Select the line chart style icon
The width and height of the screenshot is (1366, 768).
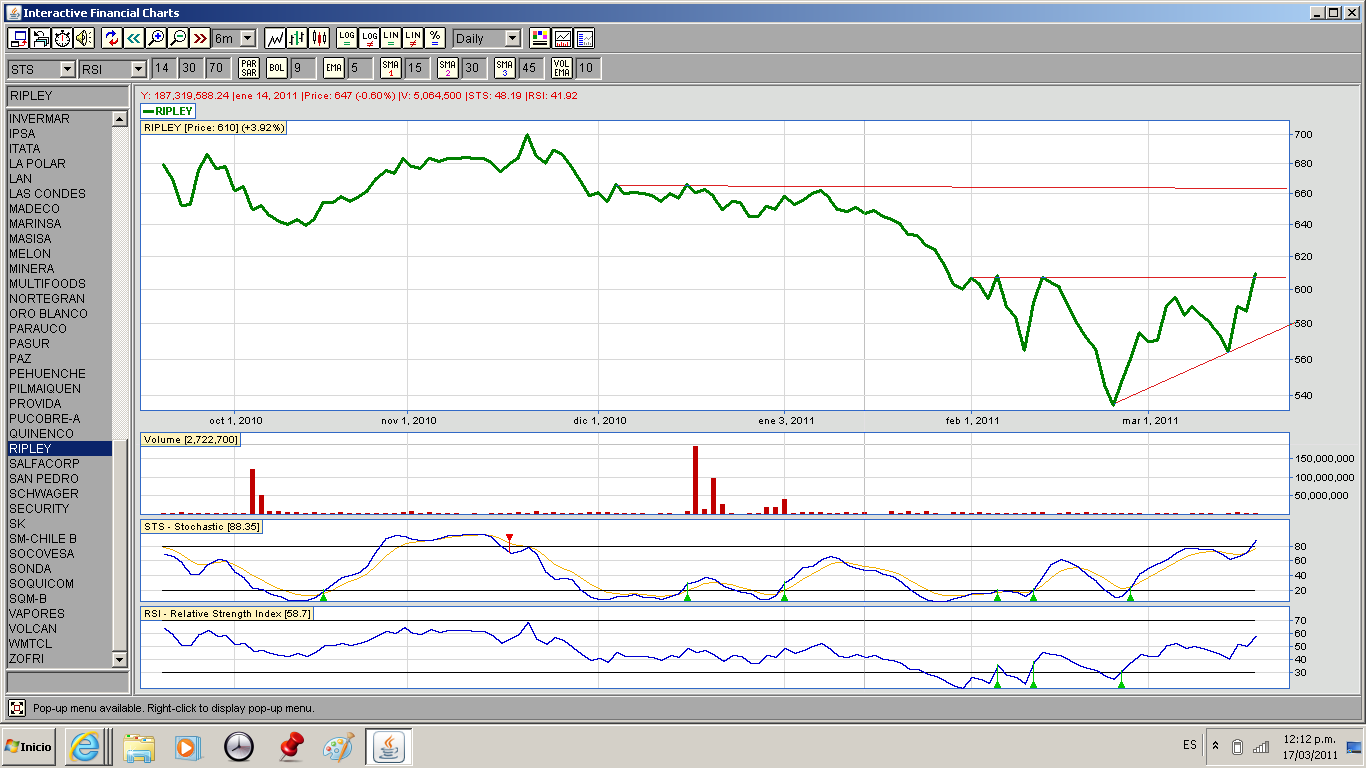(276, 38)
